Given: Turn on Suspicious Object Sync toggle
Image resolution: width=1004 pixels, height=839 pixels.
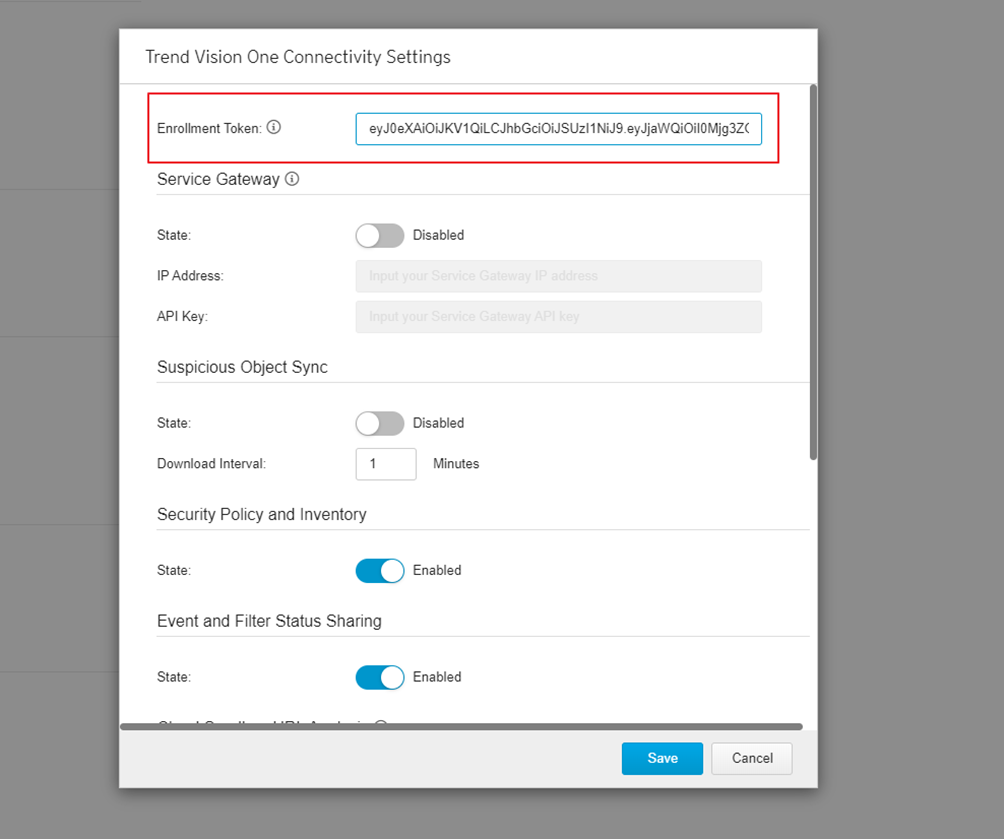Looking at the screenshot, I should tap(380, 423).
